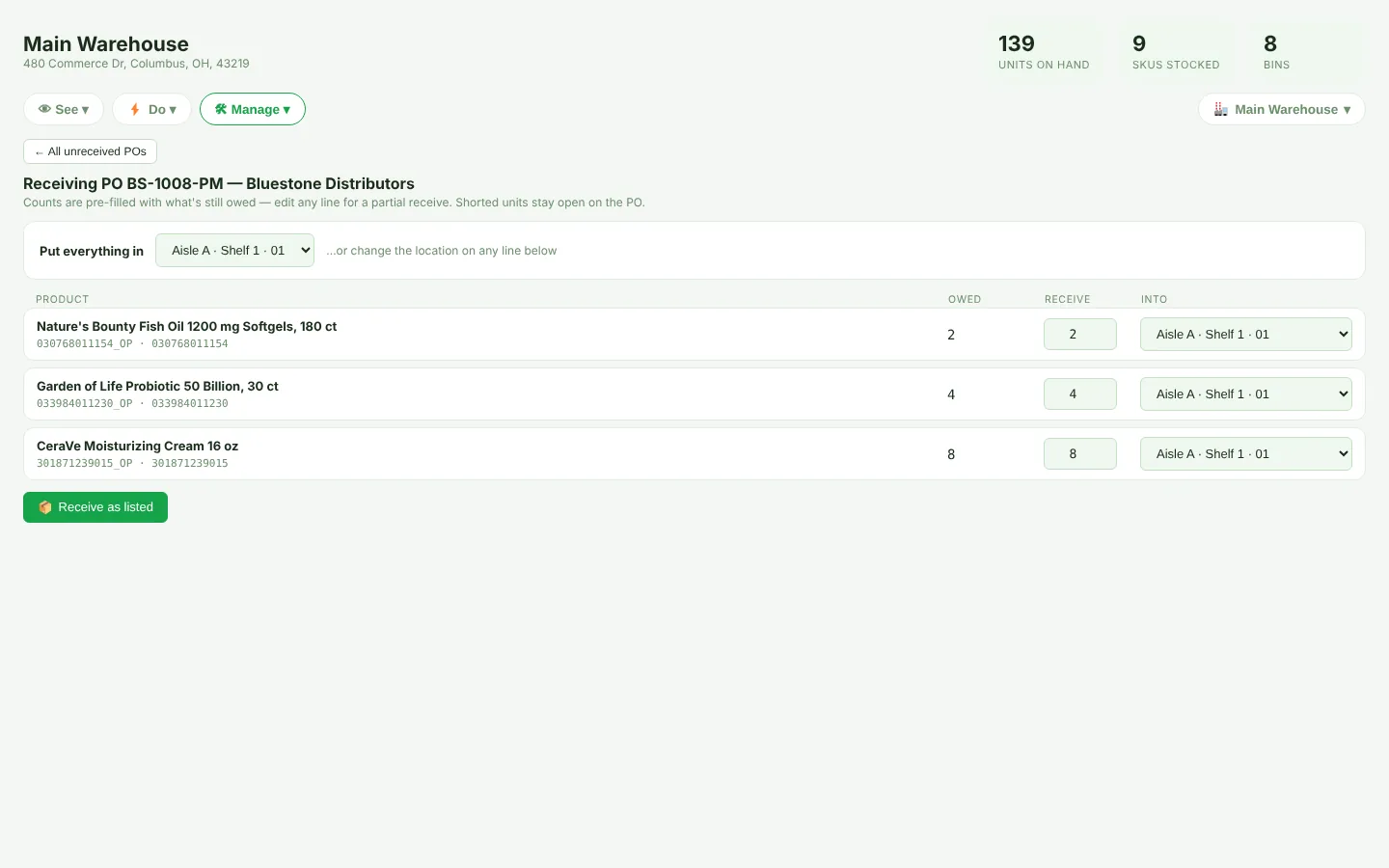Image resolution: width=1389 pixels, height=868 pixels.
Task: Select Nature's Bounty Fish Oil product name
Action: (186, 327)
